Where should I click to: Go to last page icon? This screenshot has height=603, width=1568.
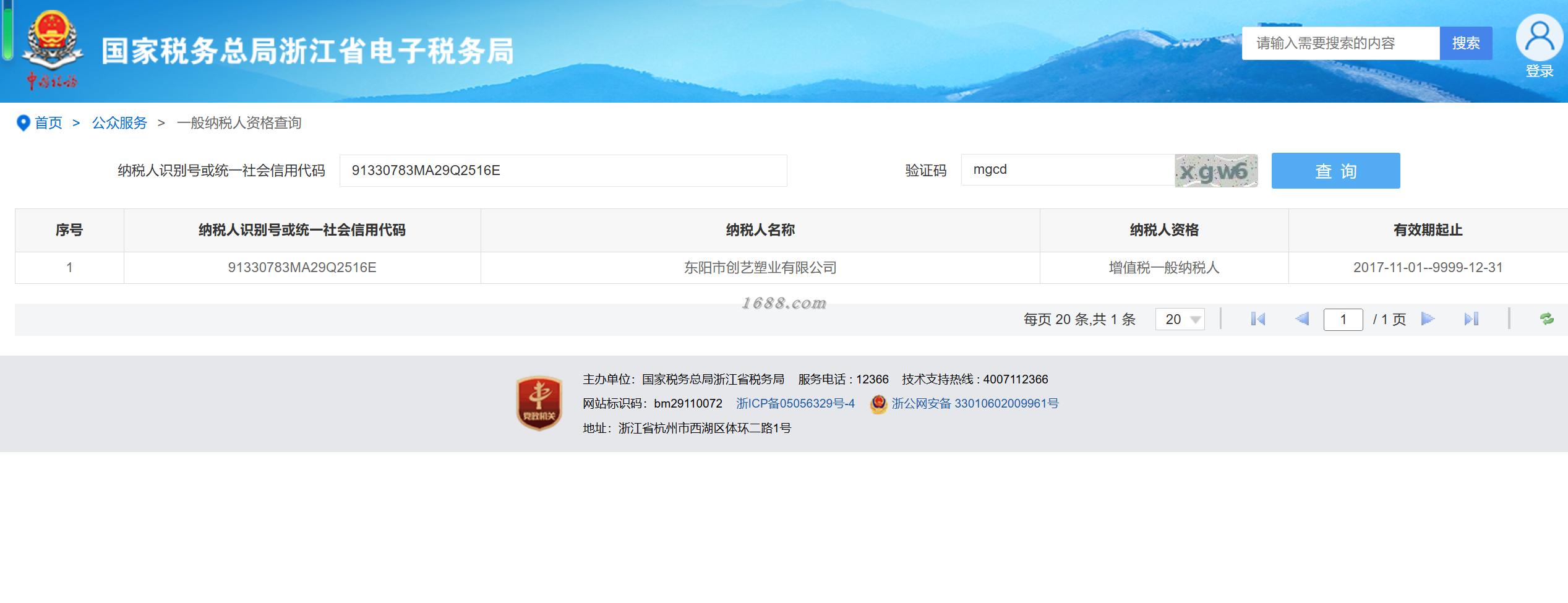coord(1472,319)
